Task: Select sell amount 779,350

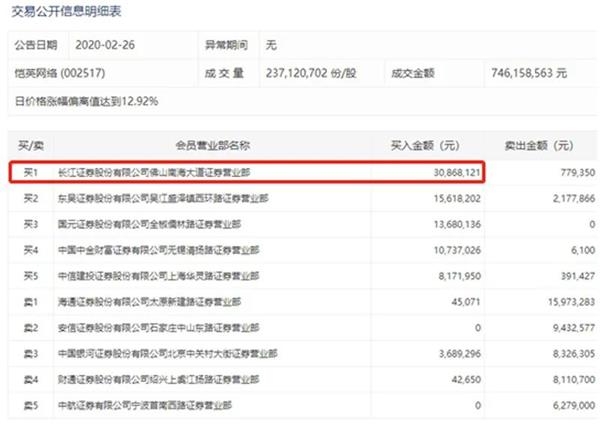Action: [x=578, y=173]
